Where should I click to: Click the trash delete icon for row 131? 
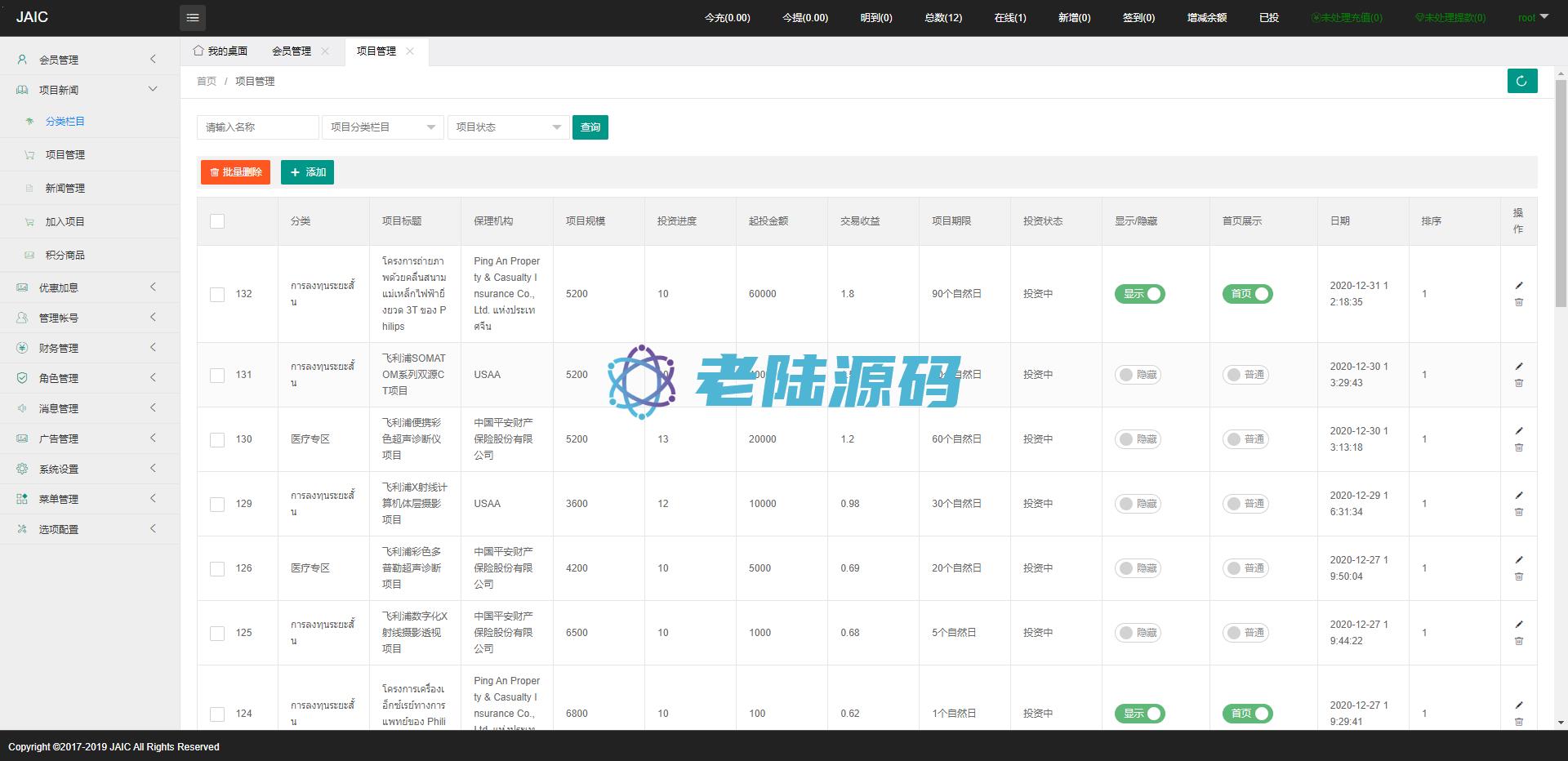pyautogui.click(x=1519, y=383)
